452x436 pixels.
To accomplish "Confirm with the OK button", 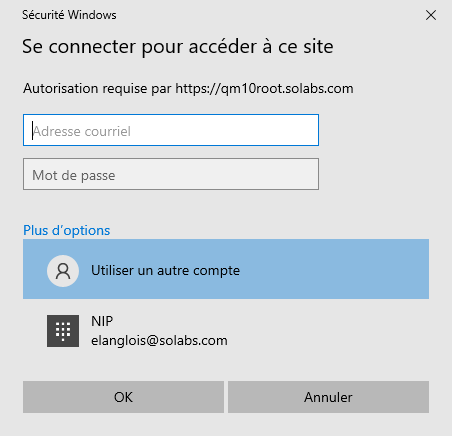I will click(123, 397).
